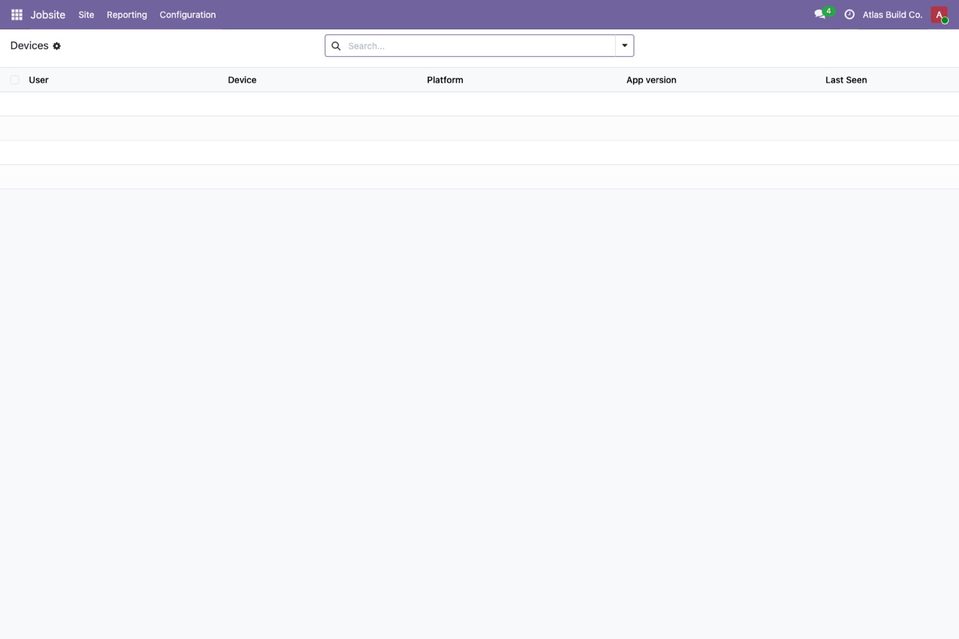Open the activities clock icon

[x=850, y=15]
